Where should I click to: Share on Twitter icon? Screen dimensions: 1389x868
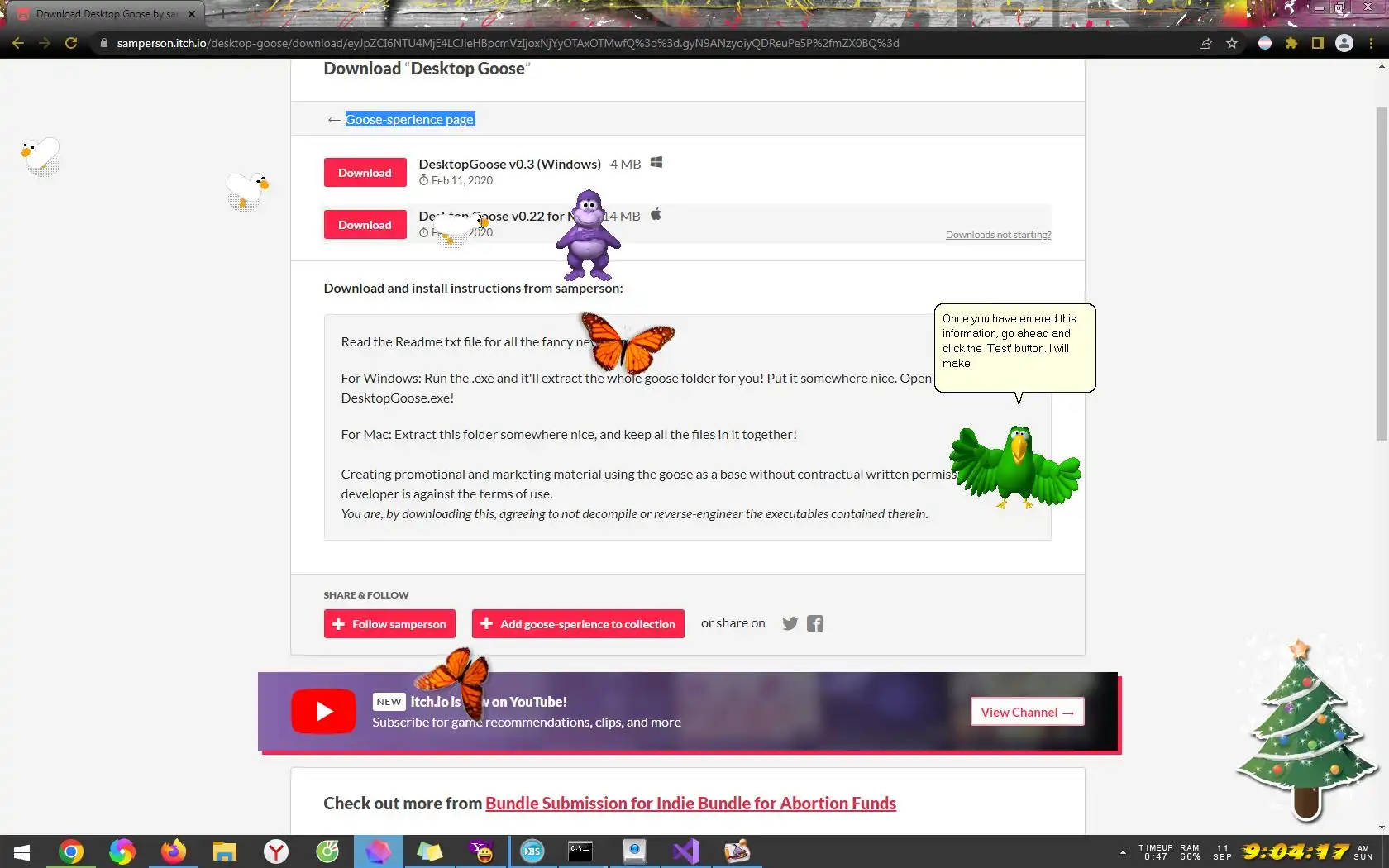click(x=790, y=623)
